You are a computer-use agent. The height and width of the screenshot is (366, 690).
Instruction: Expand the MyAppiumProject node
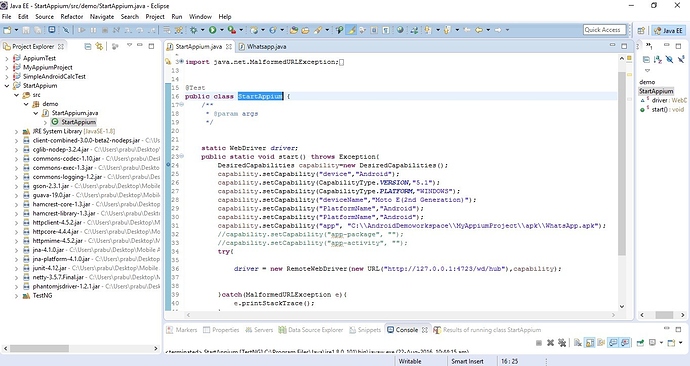coord(7,67)
